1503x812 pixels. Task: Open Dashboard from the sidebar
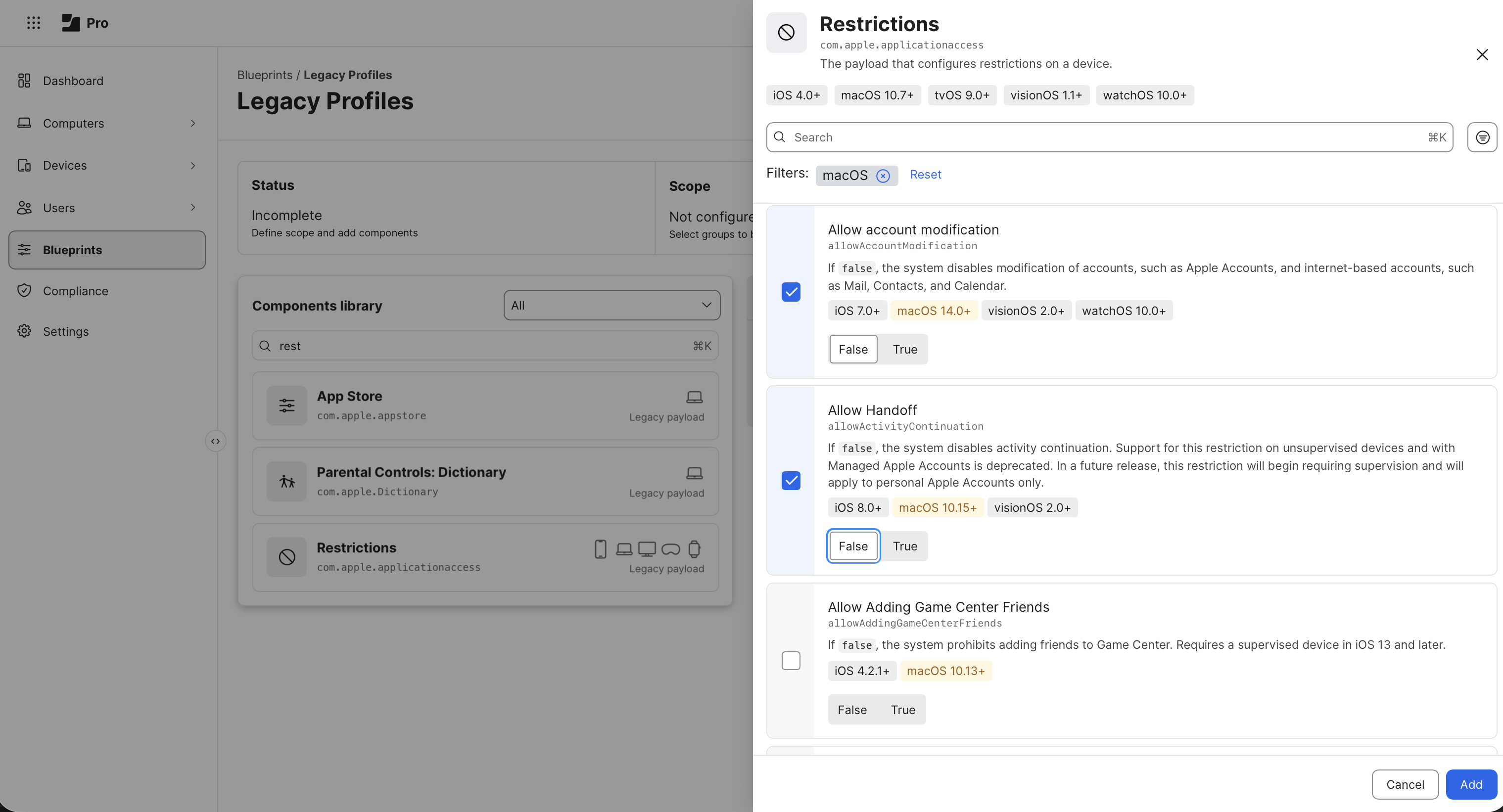tap(73, 81)
